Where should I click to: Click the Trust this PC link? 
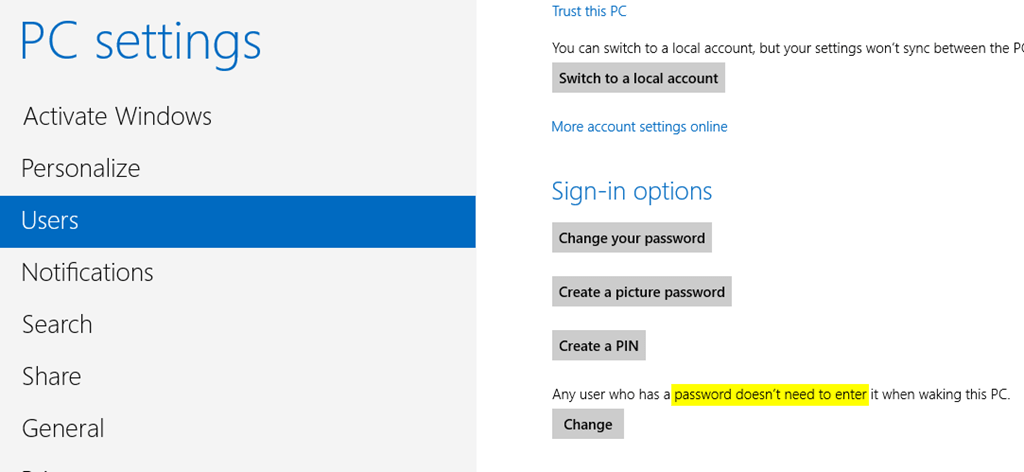tap(589, 12)
